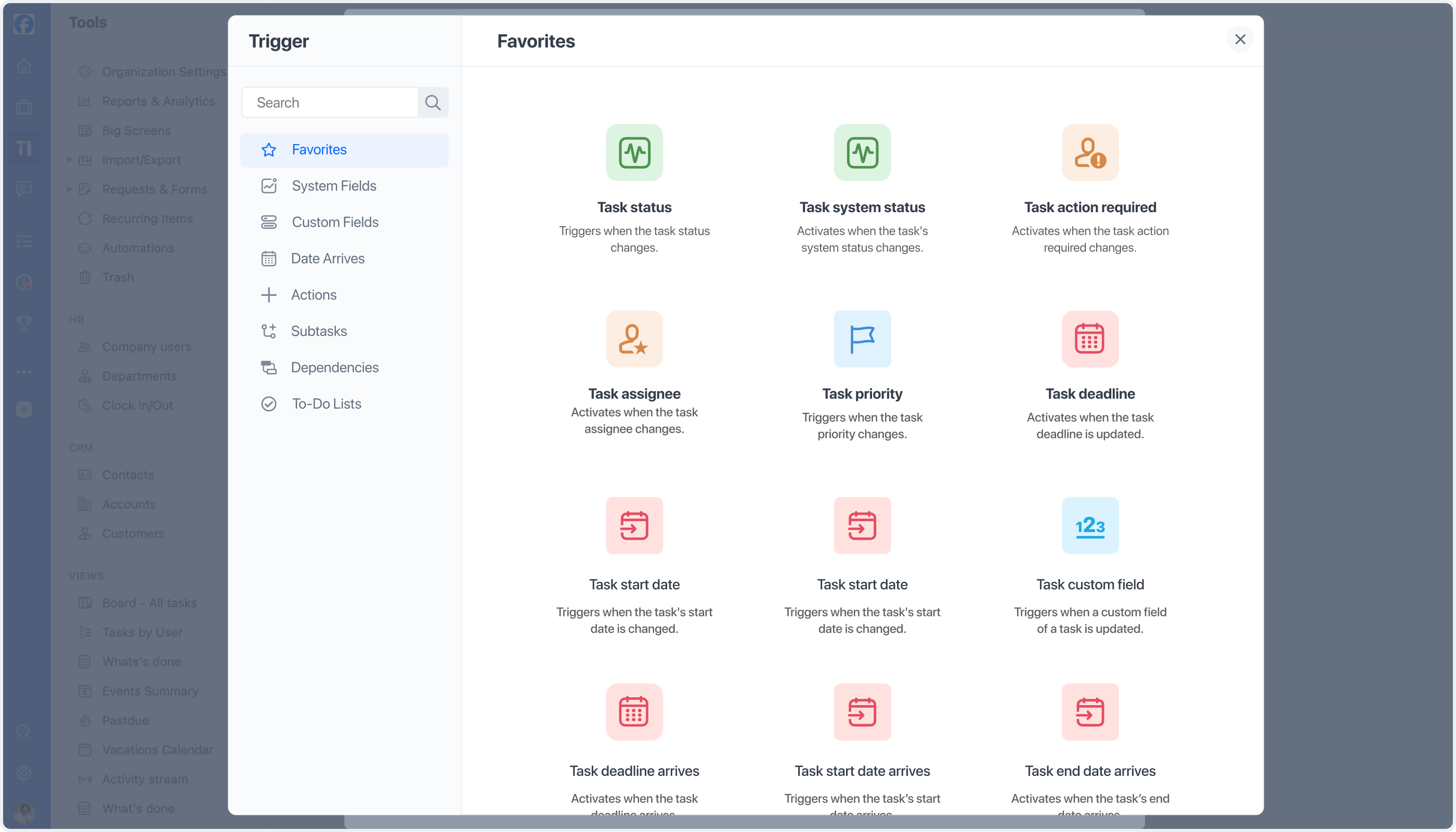Click the chat bubble icon in left rail
This screenshot has height=832, width=1456.
point(24,188)
